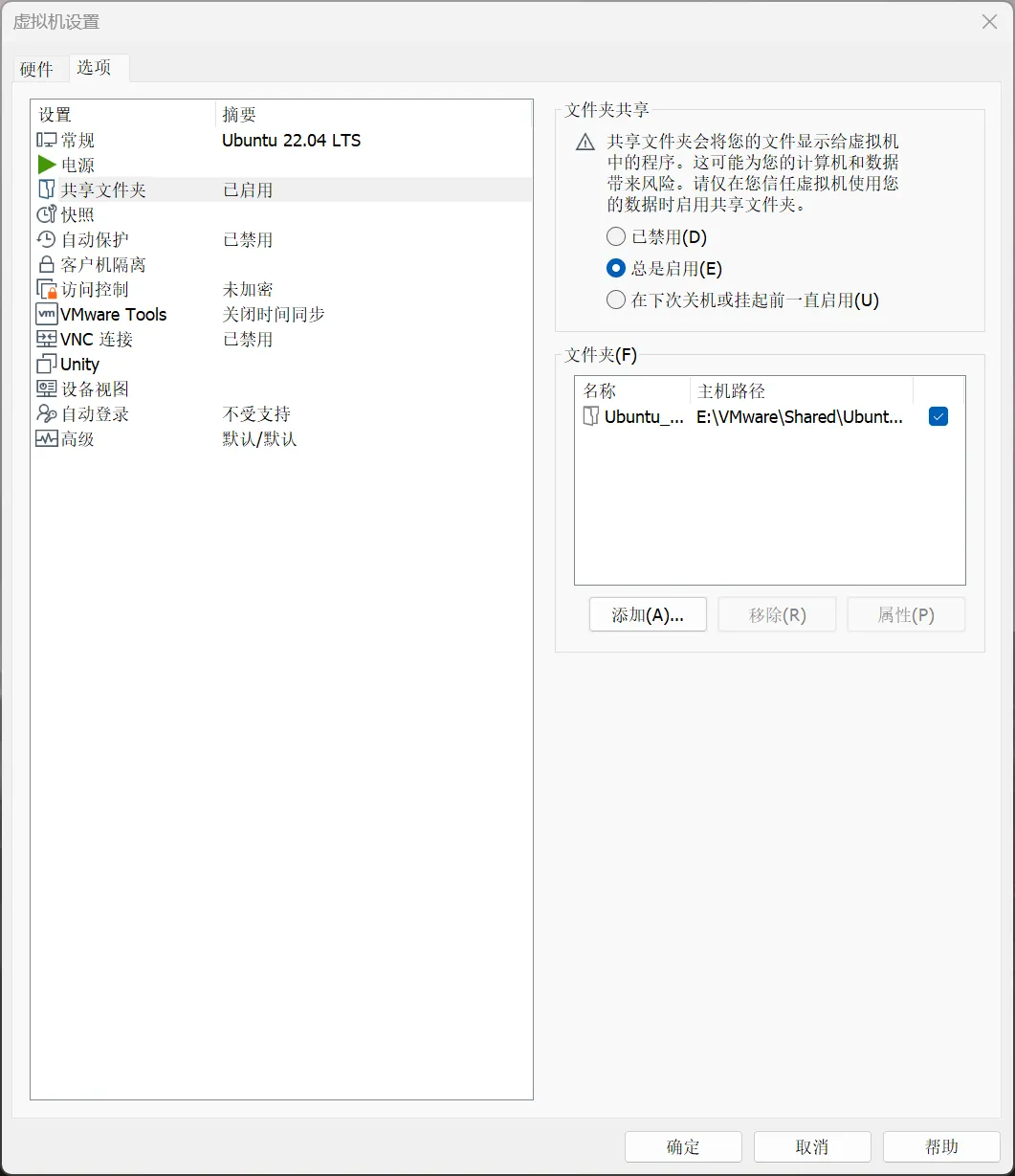Click the General (常规) monitor icon
The height and width of the screenshot is (1176, 1015).
pyautogui.click(x=47, y=141)
